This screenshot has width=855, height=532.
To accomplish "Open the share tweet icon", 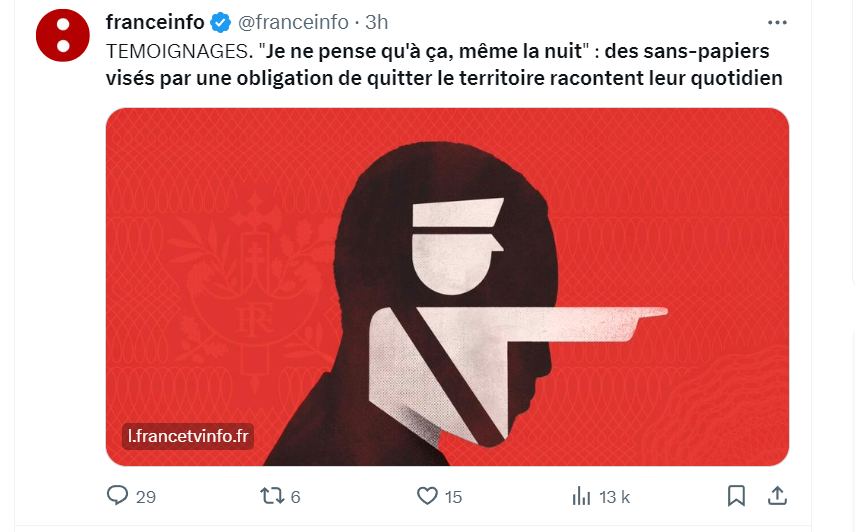I will pos(777,495).
